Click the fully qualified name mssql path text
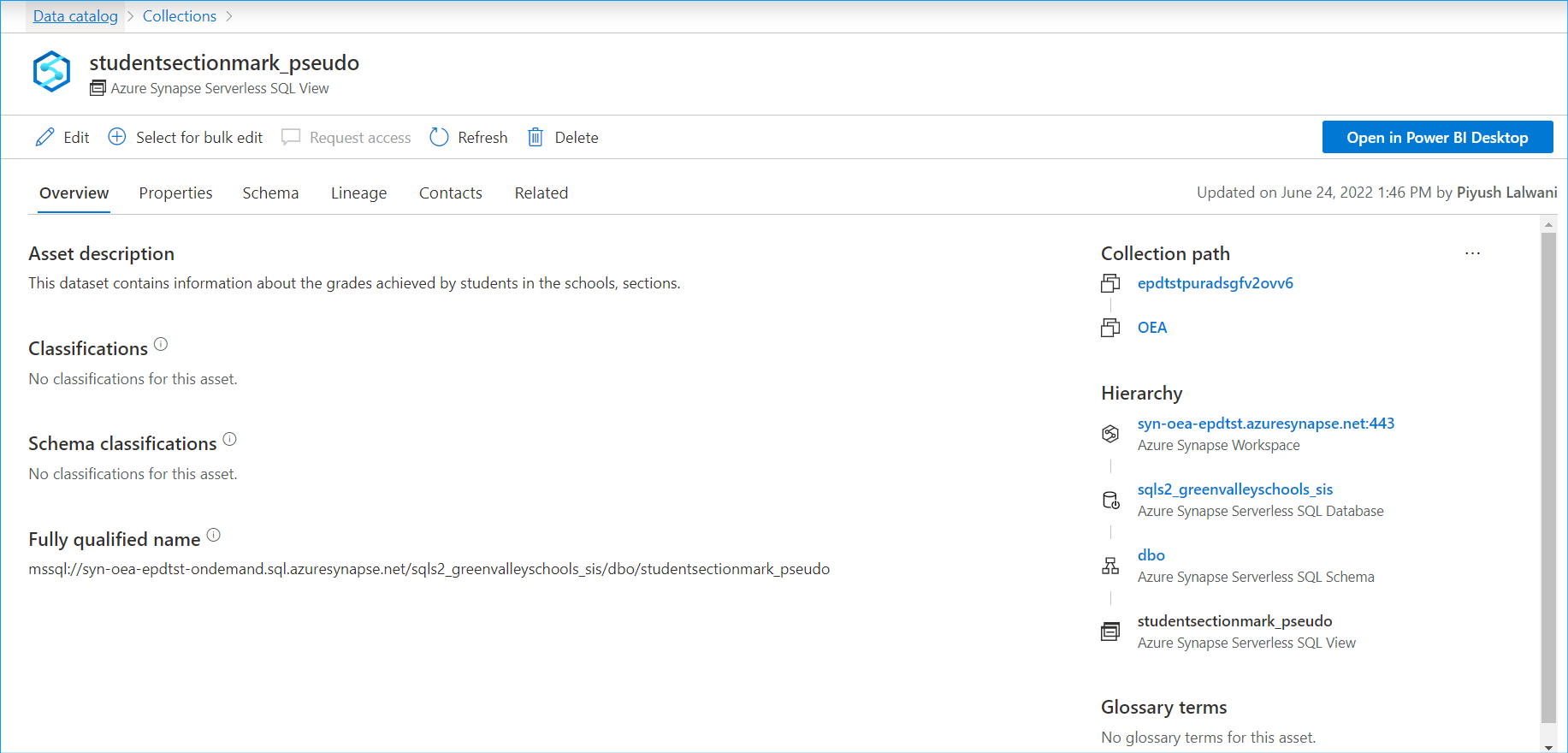The image size is (1568, 753). tap(429, 569)
